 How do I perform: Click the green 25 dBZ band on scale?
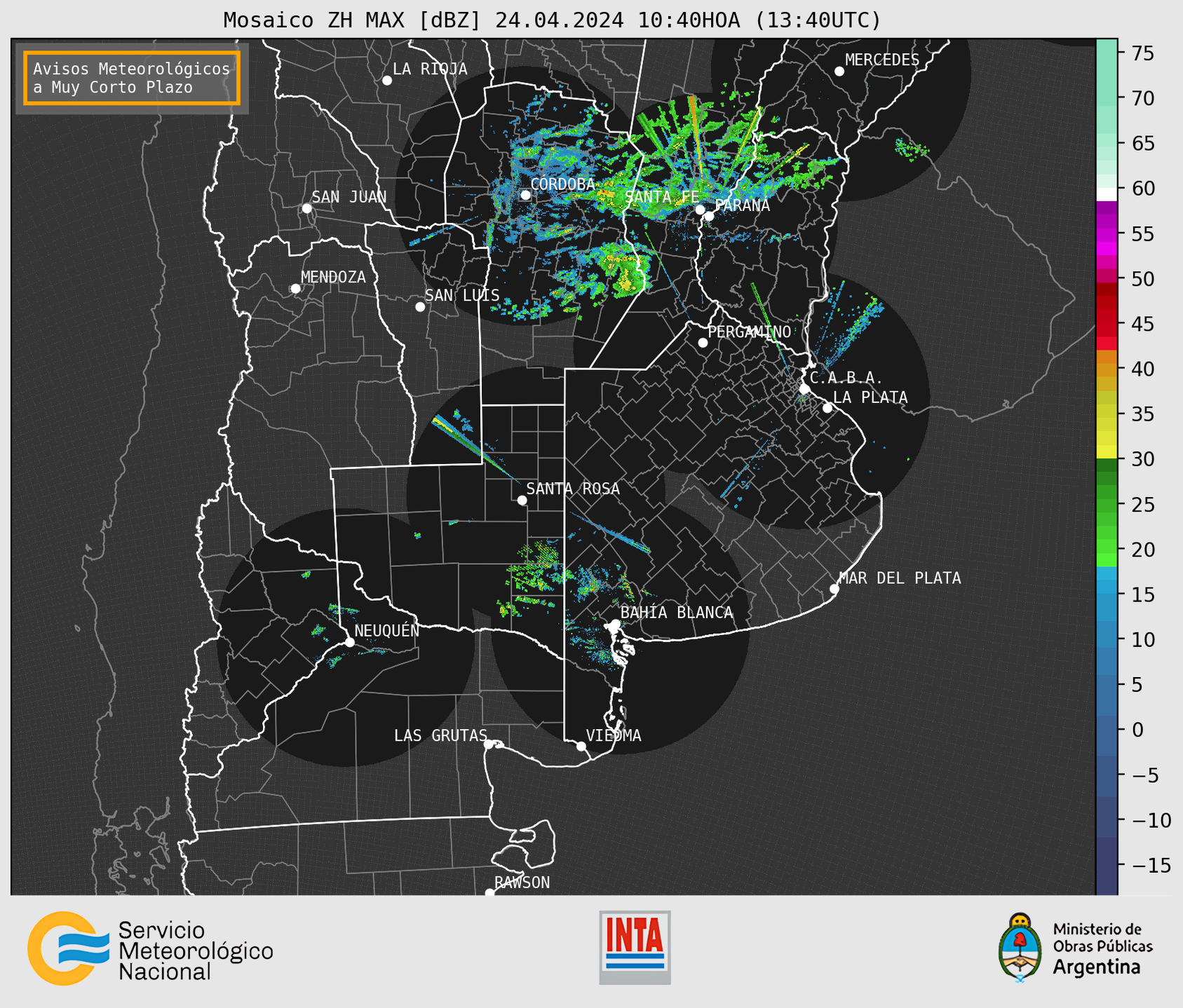tap(1107, 505)
